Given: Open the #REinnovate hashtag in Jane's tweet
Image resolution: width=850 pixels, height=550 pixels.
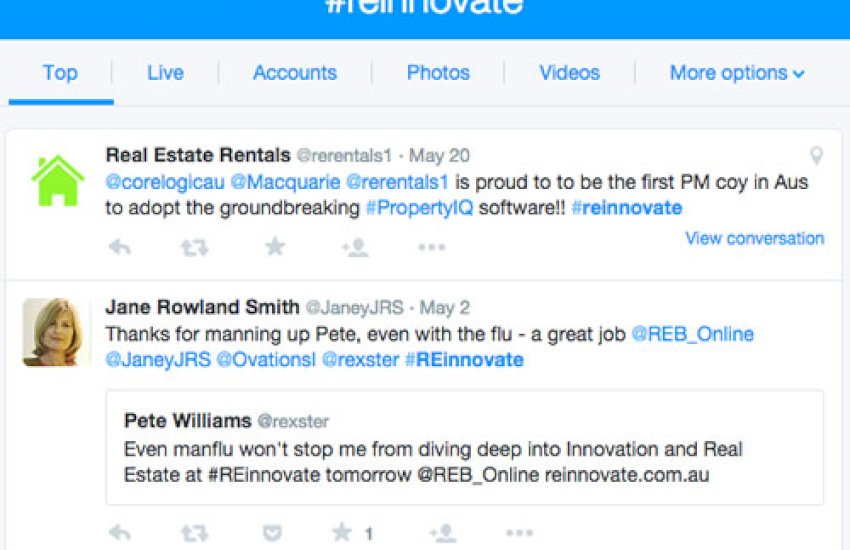Looking at the screenshot, I should (x=464, y=360).
